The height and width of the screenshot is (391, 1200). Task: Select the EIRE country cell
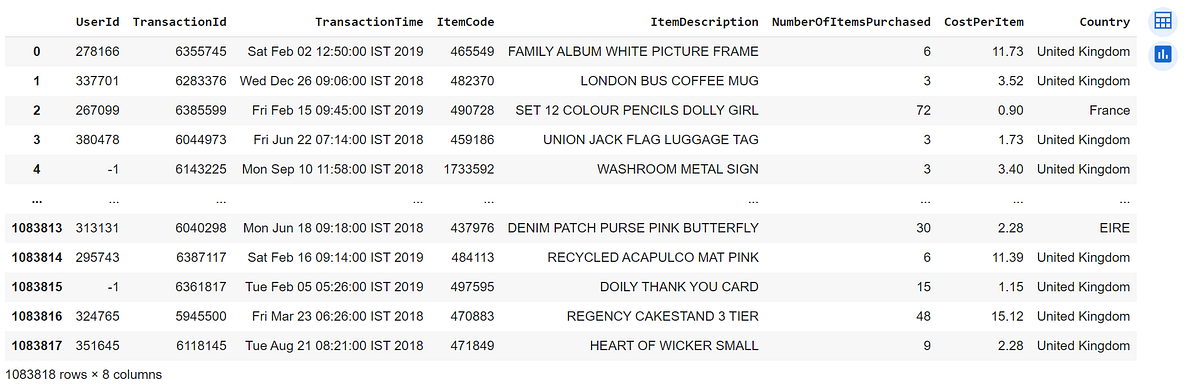pyautogui.click(x=1113, y=228)
